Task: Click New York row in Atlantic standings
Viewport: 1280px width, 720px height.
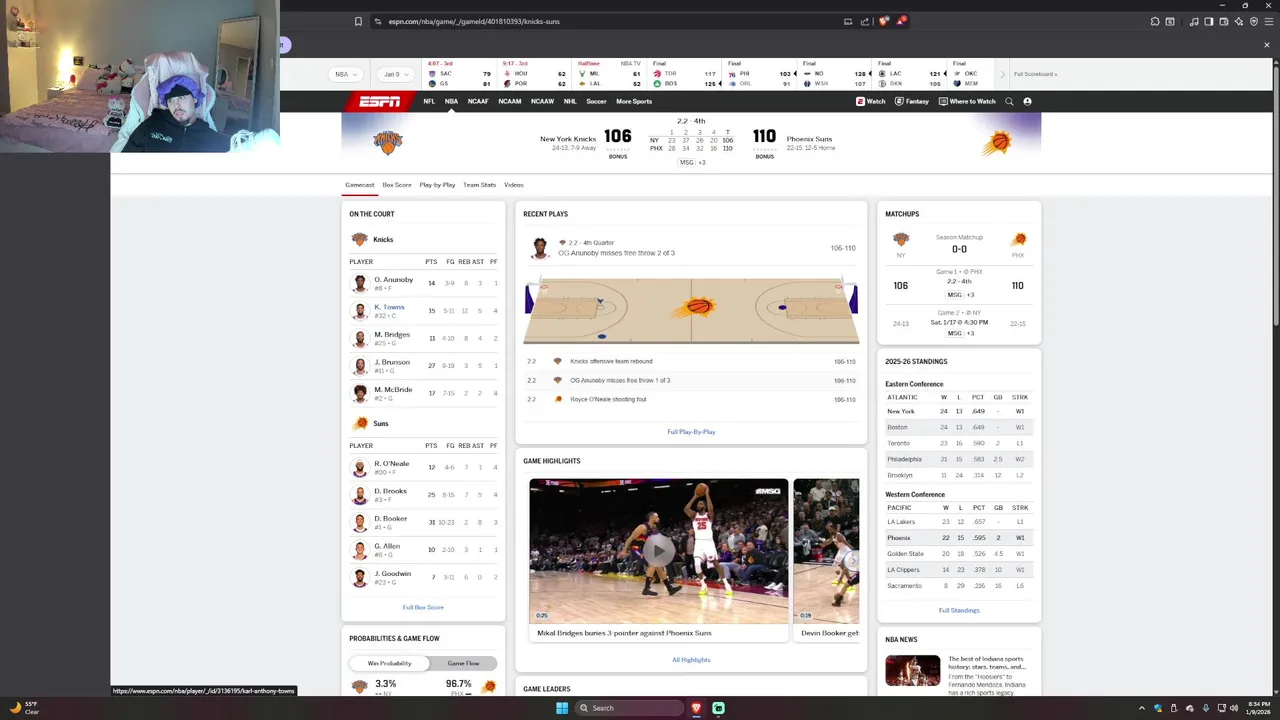Action: pyautogui.click(x=959, y=411)
